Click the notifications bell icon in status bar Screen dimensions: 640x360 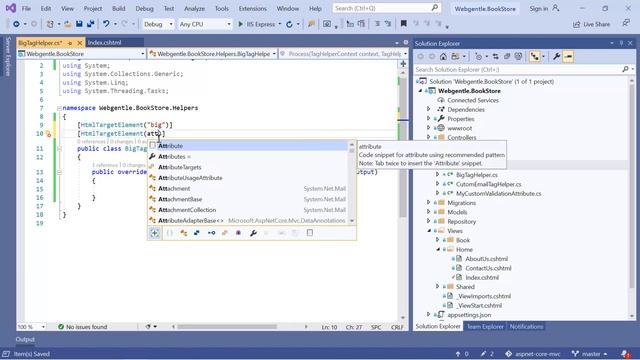[x=625, y=354]
